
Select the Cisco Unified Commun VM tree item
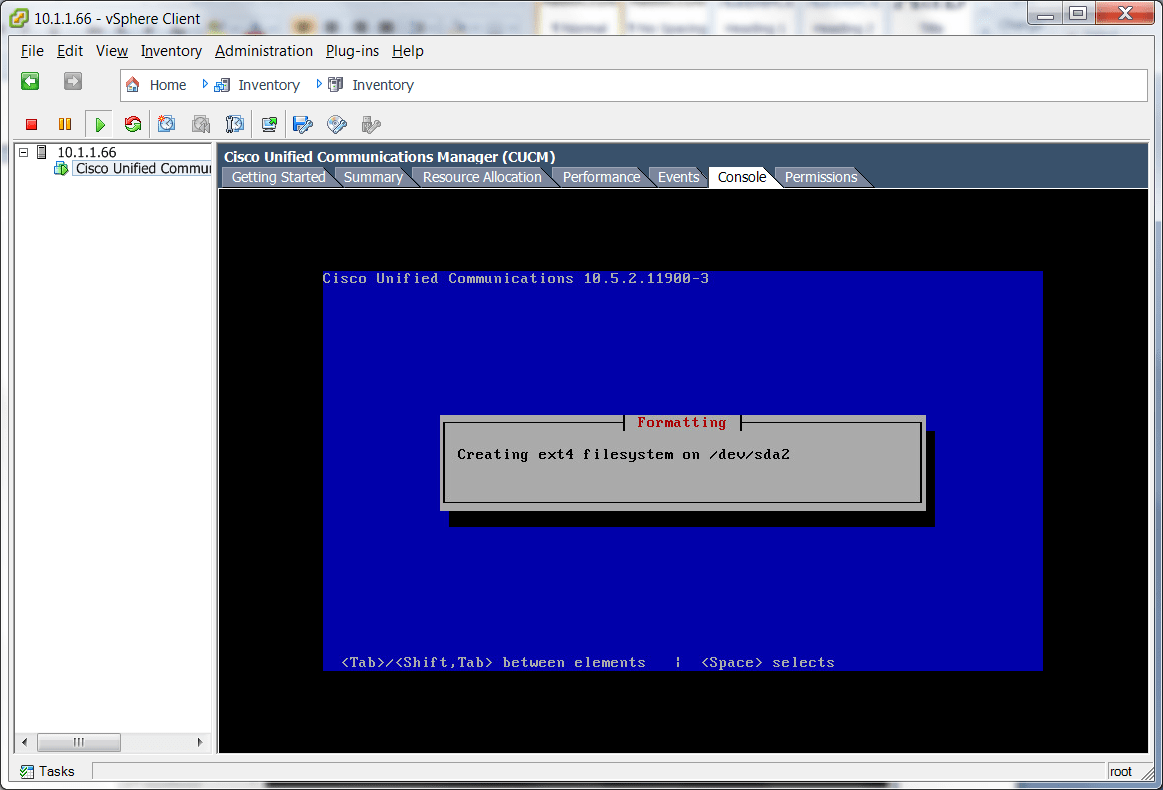coord(143,168)
